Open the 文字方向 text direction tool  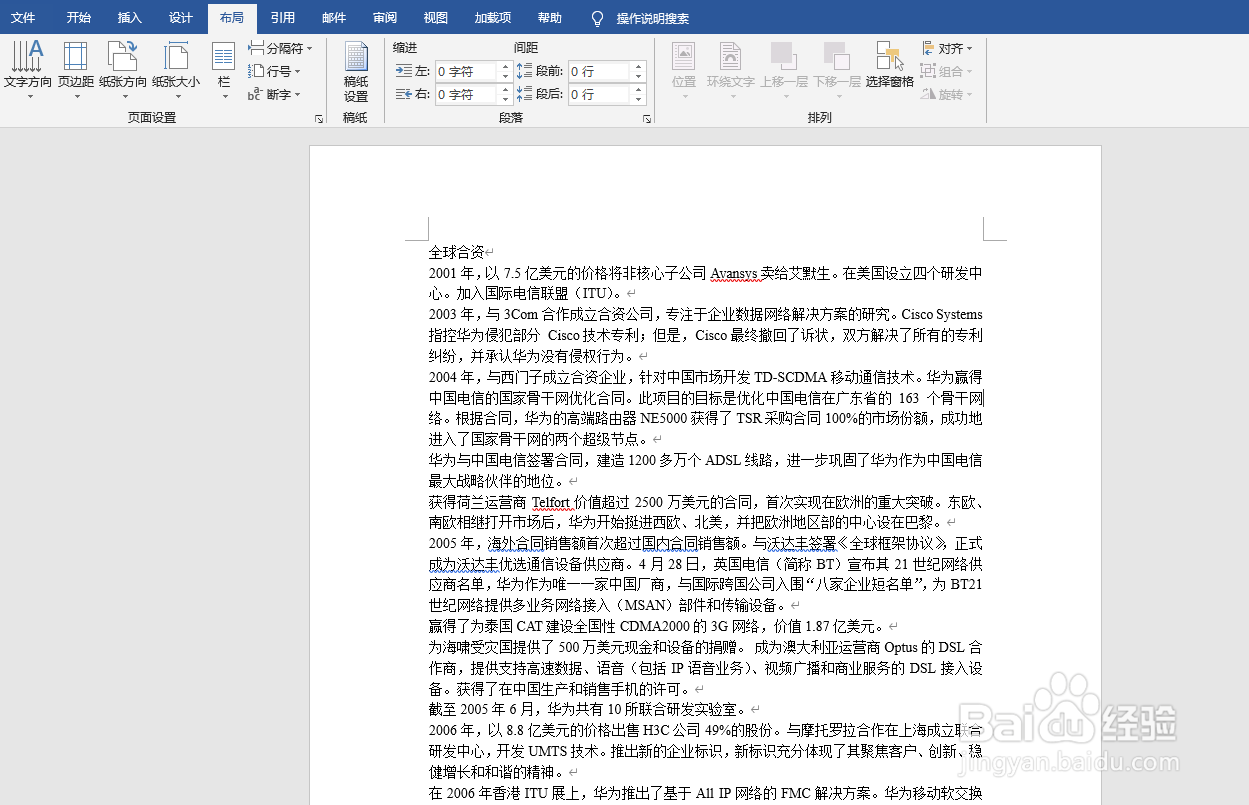(28, 70)
